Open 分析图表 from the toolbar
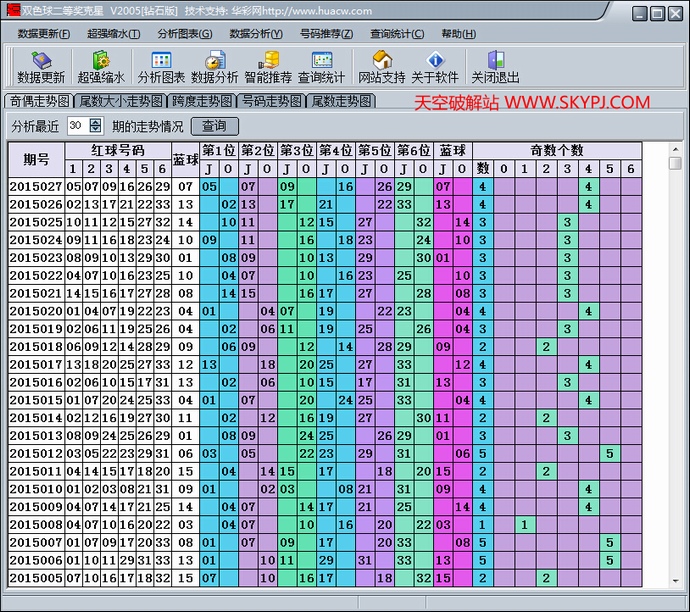 (x=161, y=67)
